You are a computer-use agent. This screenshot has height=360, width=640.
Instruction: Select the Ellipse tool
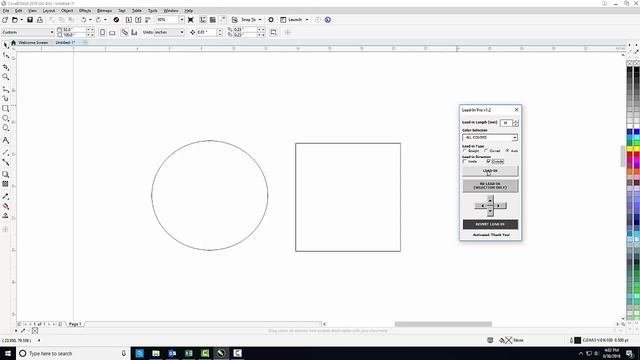point(6,118)
